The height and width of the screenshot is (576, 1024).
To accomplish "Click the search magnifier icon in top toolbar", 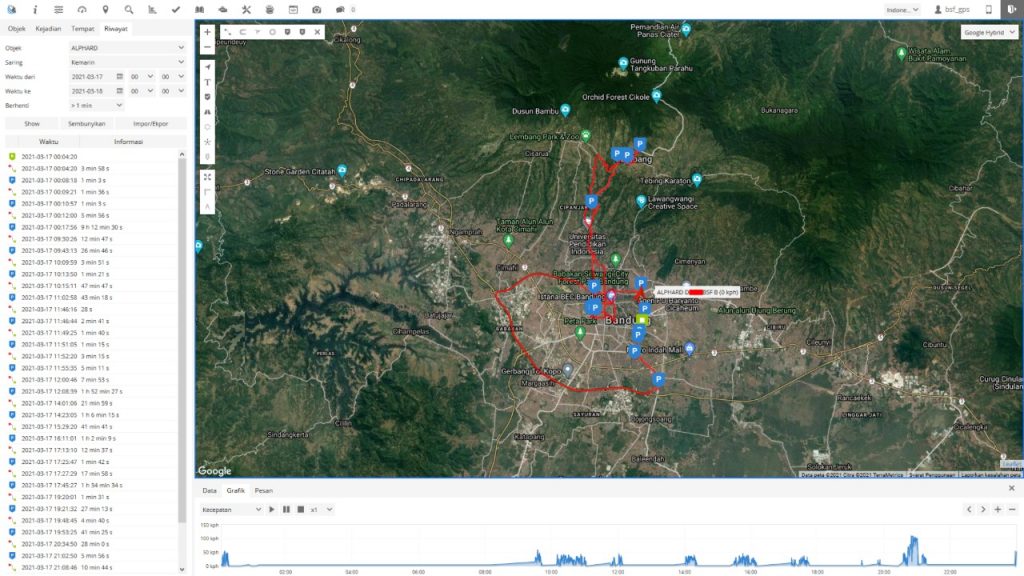I will [129, 9].
